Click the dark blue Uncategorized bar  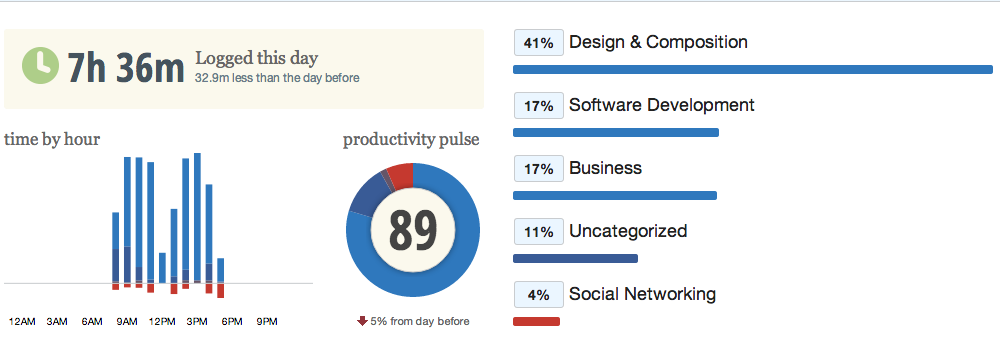click(x=575, y=258)
